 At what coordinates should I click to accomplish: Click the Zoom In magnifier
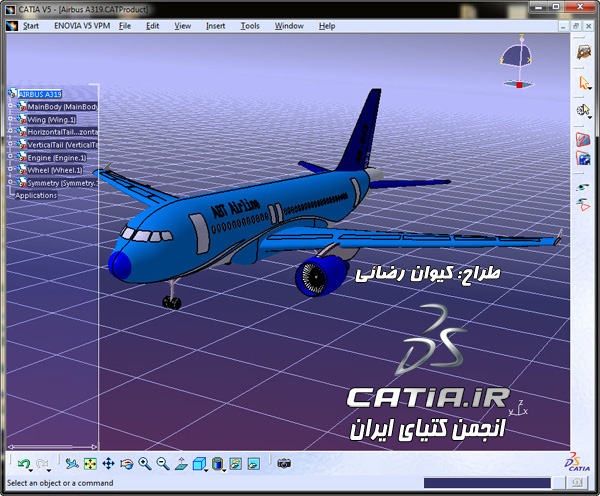(145, 464)
